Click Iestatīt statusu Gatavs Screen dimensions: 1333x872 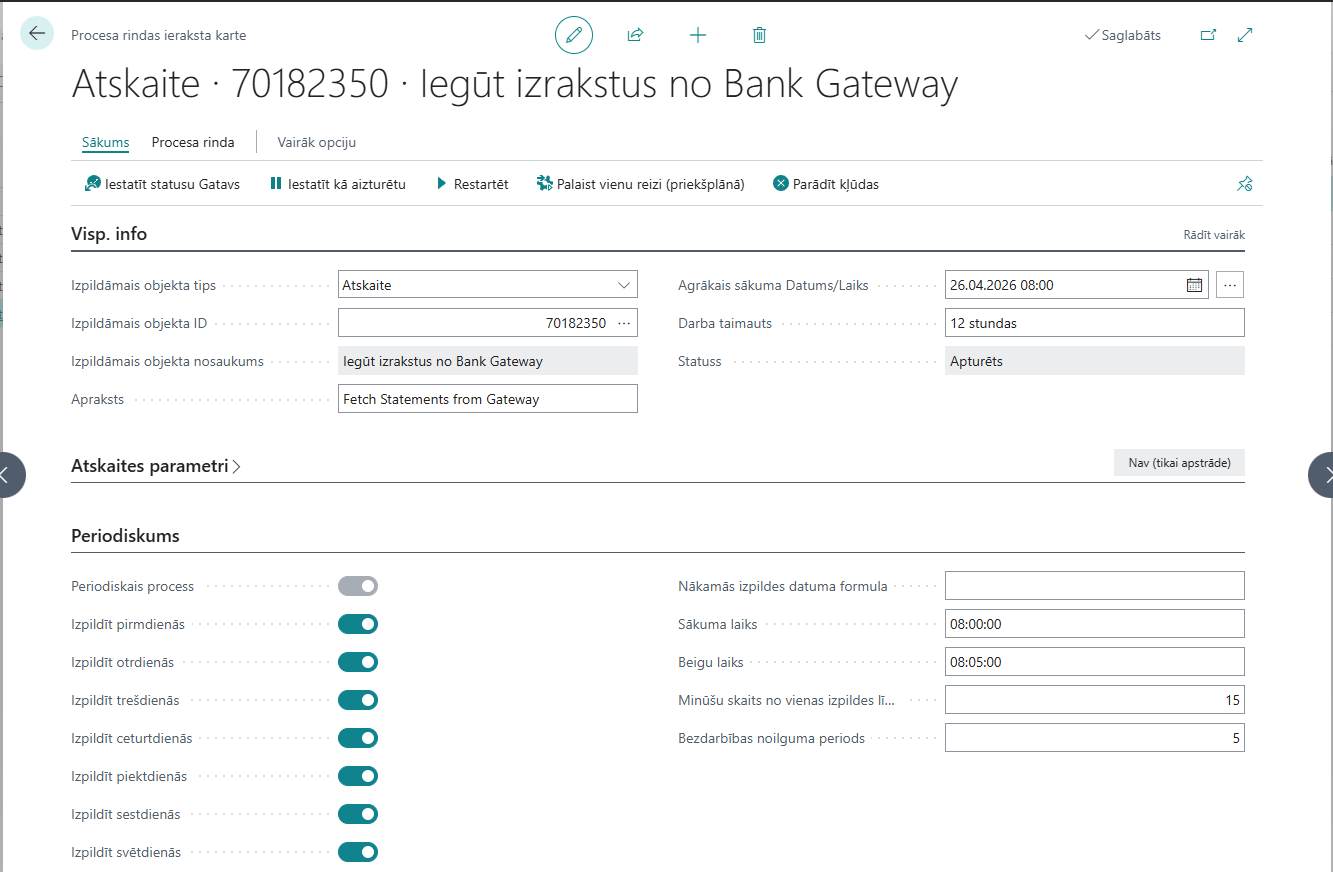click(x=162, y=184)
